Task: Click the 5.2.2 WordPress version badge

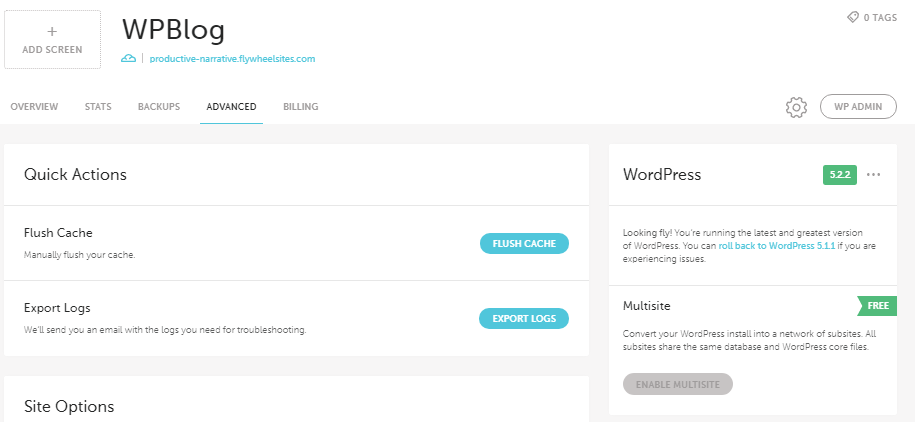Action: coord(840,175)
